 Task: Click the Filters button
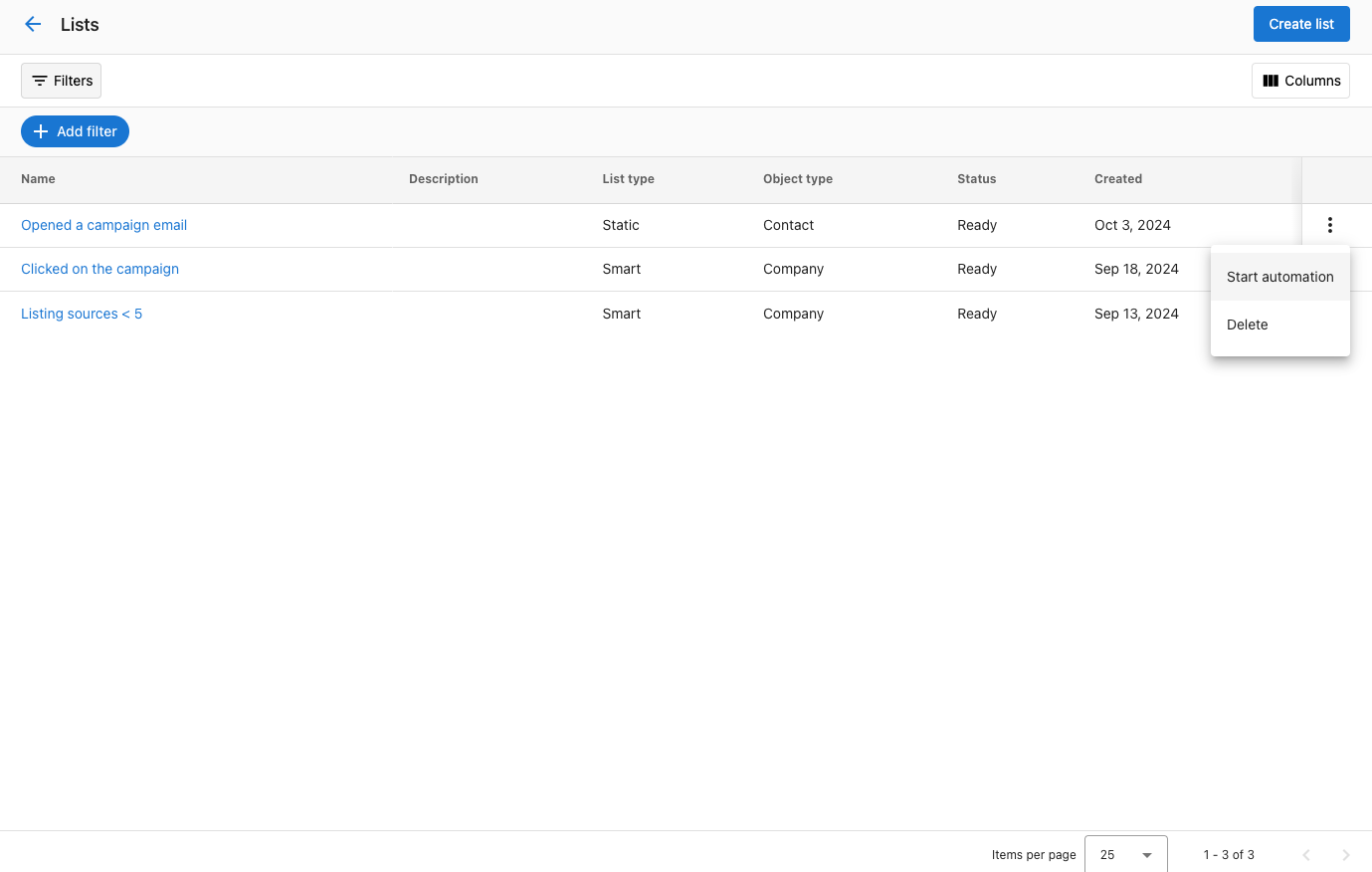pyautogui.click(x=61, y=80)
